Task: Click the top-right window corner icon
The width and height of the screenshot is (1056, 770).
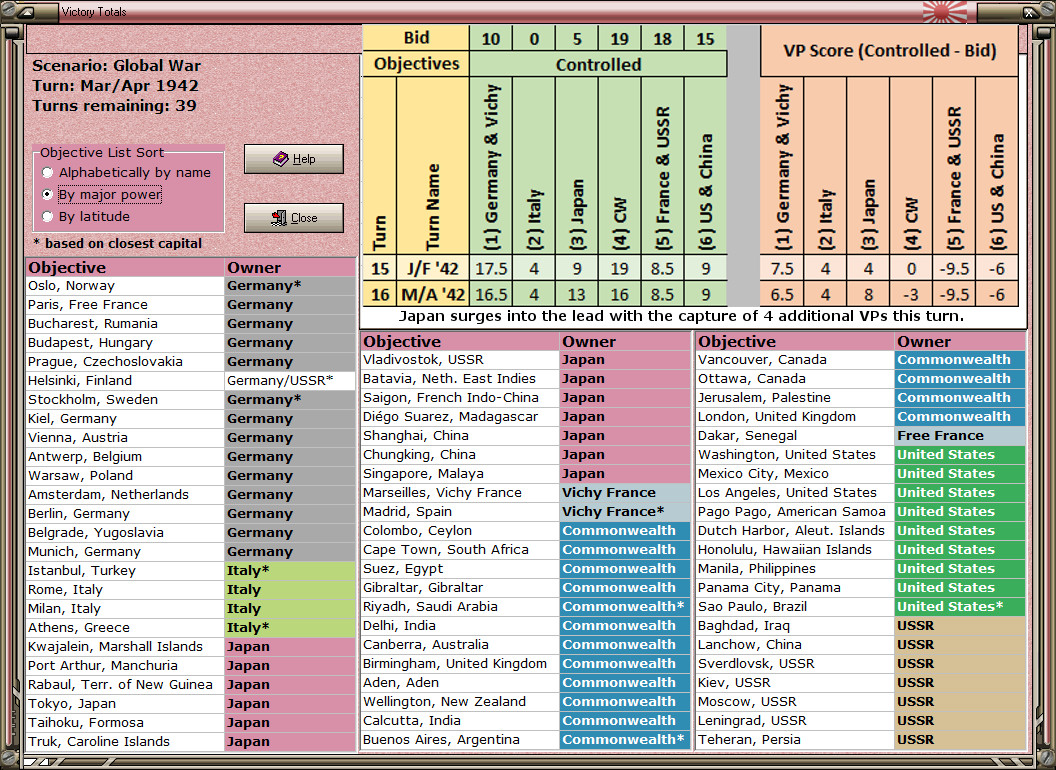Action: [1030, 11]
